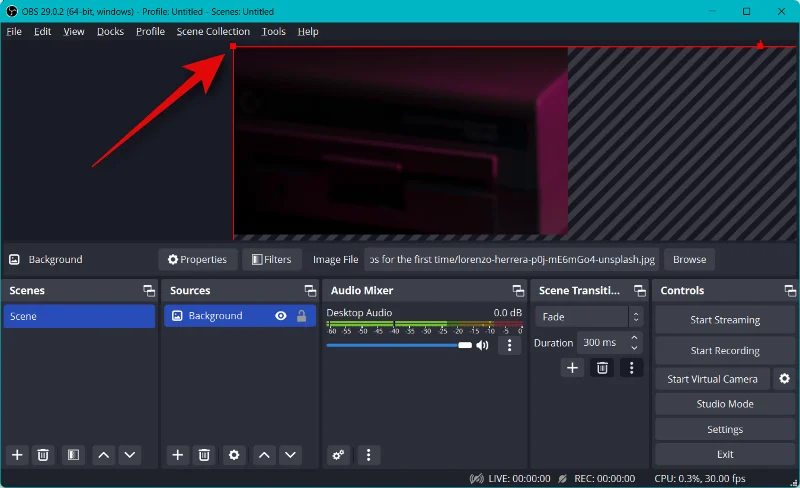Open Audio Mixer options menu at bottom
Image resolution: width=800 pixels, height=488 pixels.
tap(368, 455)
